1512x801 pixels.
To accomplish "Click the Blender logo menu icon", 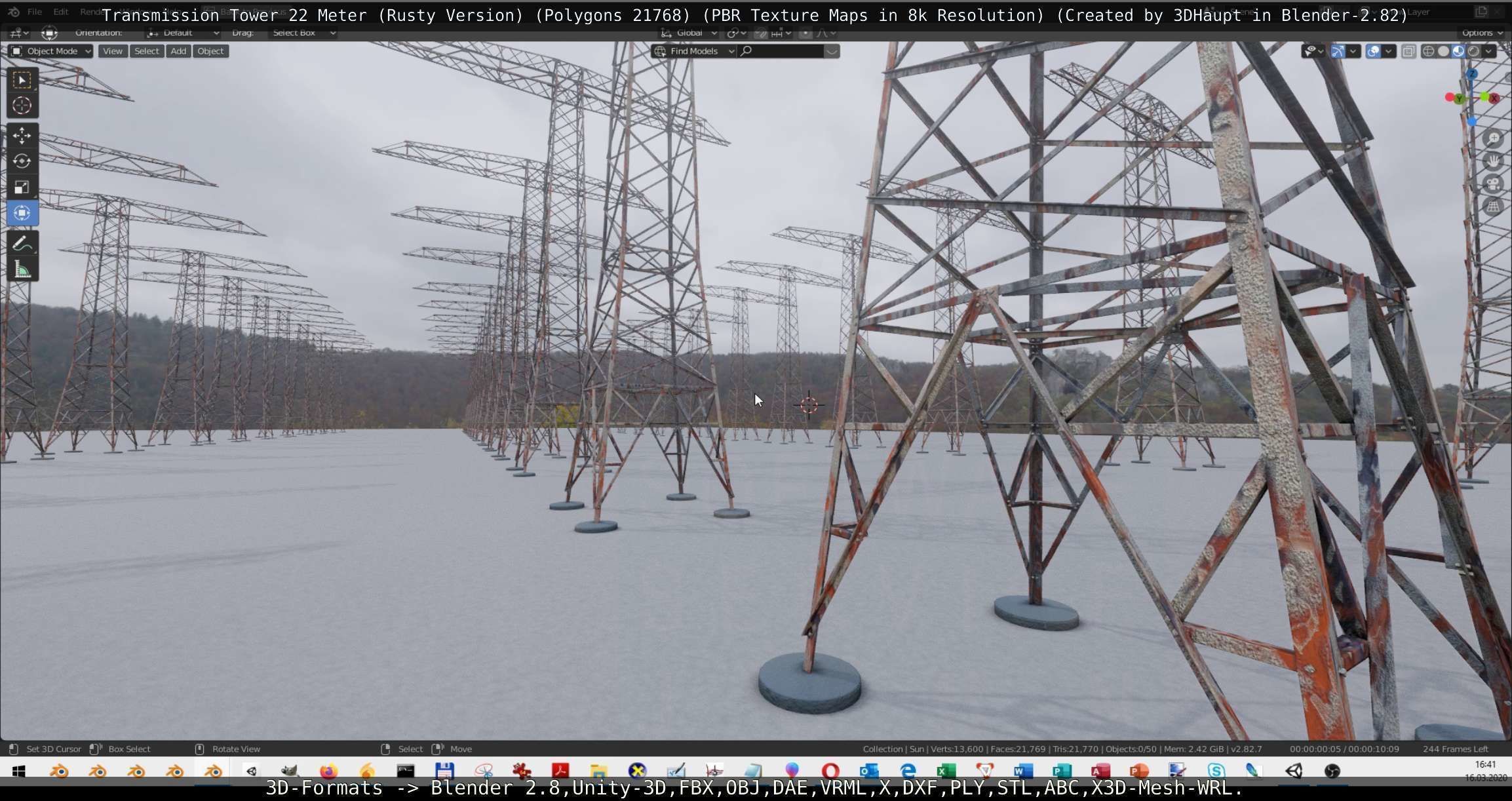I will 14,12.
